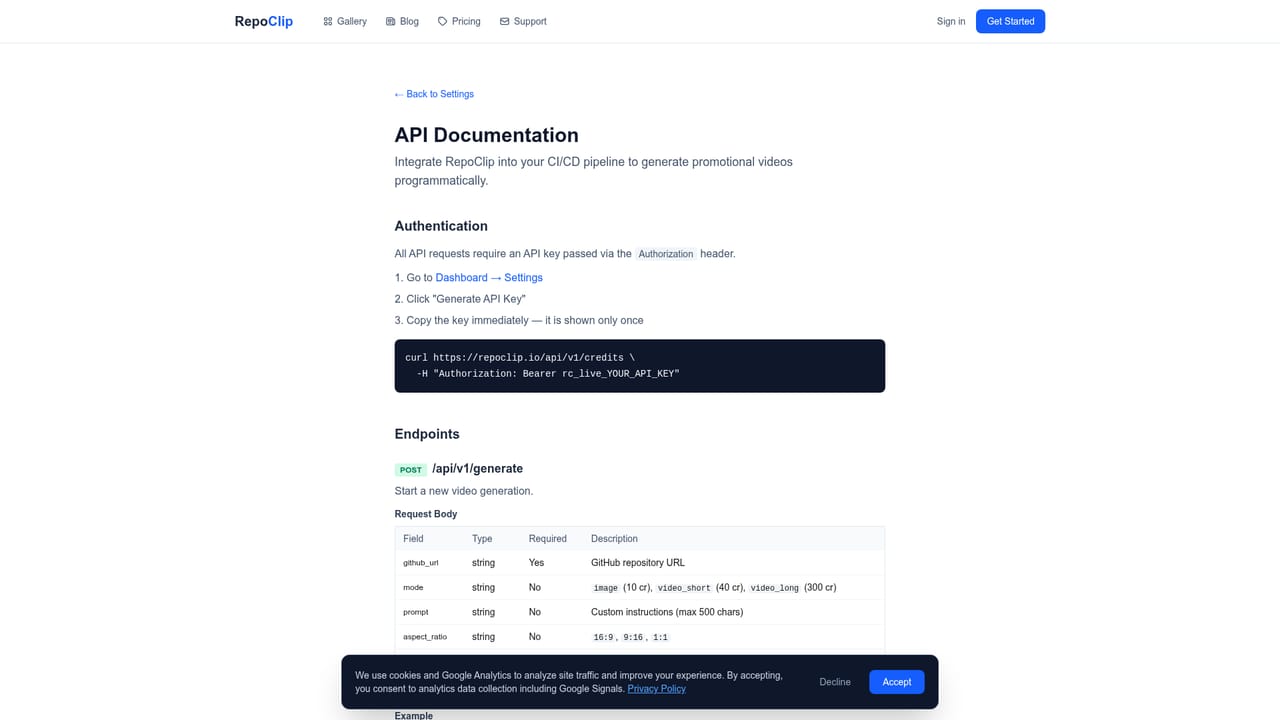Open the Gallery nav item

(345, 21)
